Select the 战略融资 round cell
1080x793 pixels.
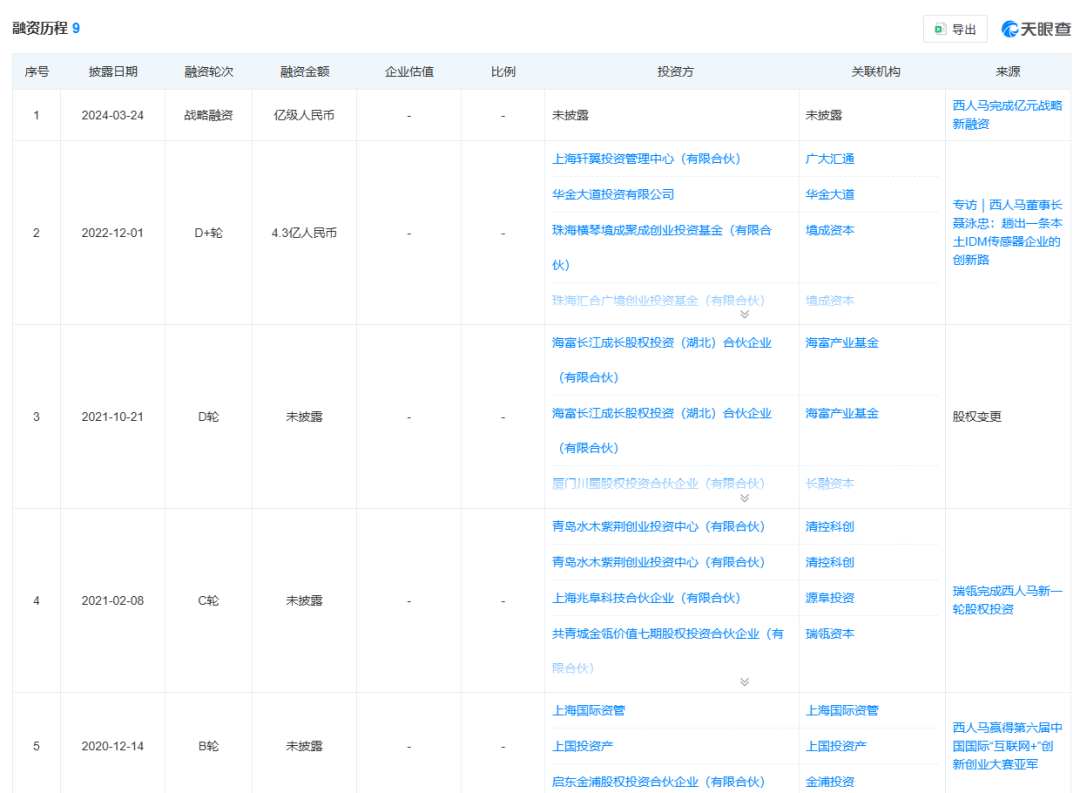[x=209, y=115]
